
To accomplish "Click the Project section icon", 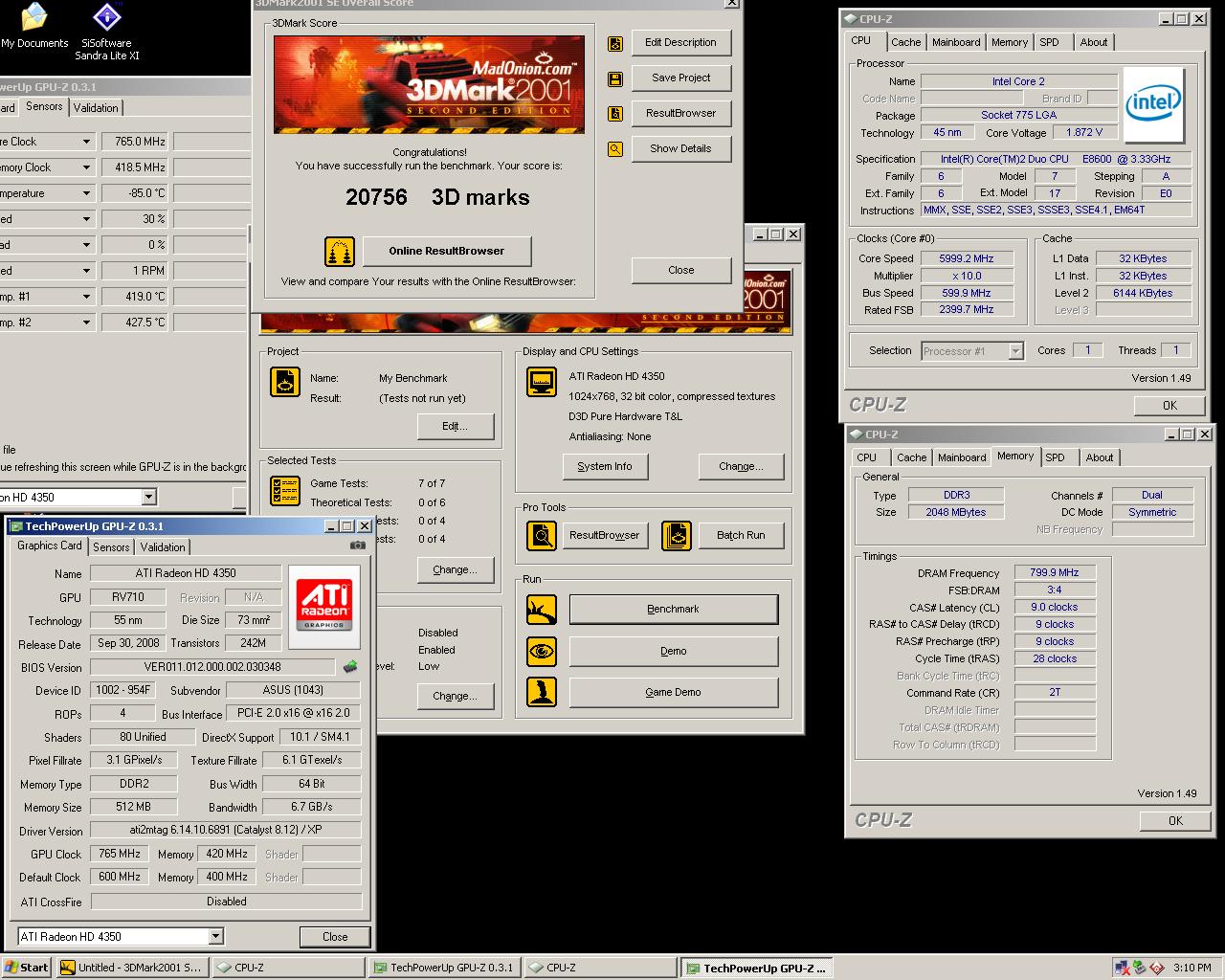I will (285, 382).
